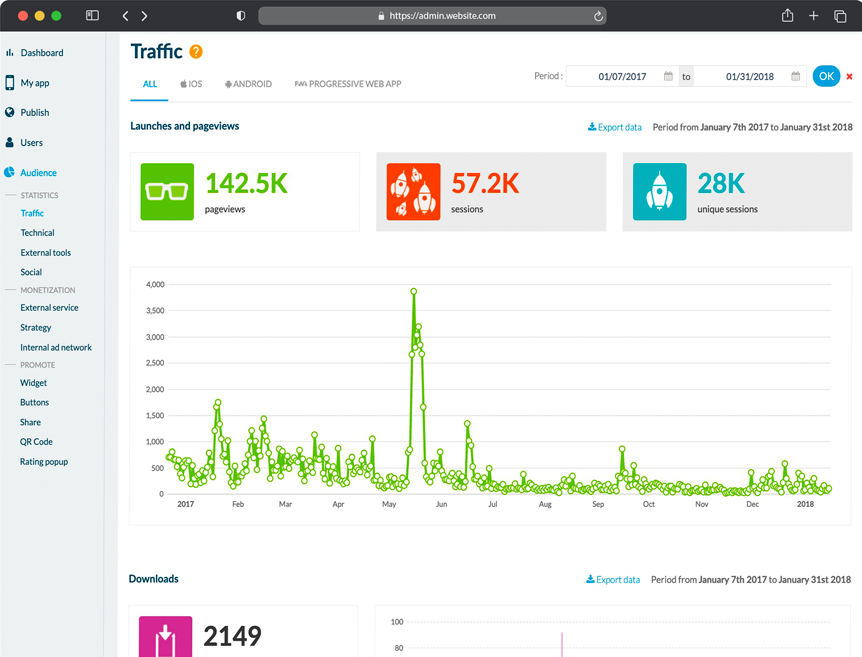Click the orange rockets sessions icon

click(x=413, y=191)
